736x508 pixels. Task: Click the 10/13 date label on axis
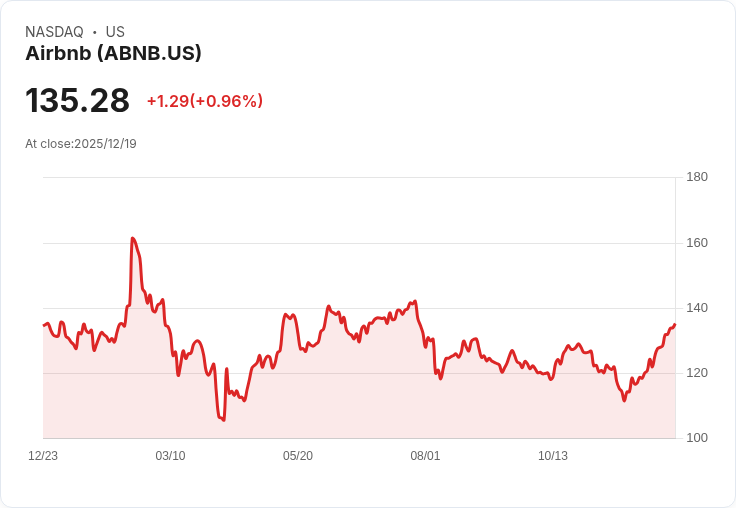(x=552, y=456)
